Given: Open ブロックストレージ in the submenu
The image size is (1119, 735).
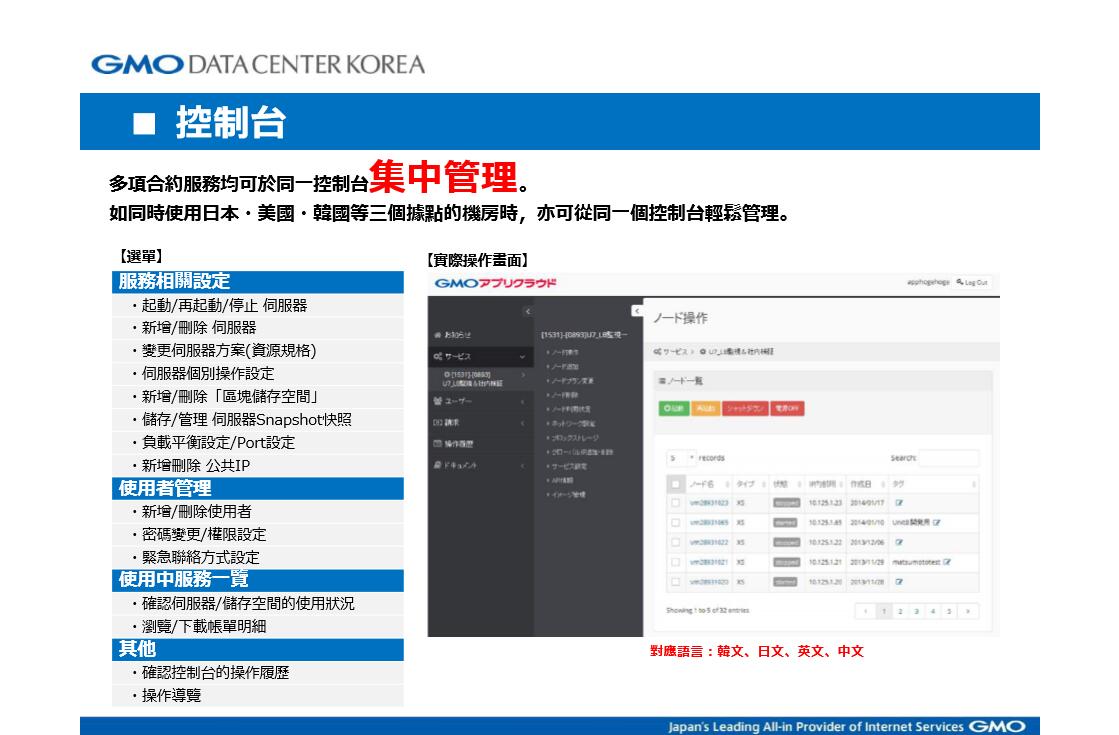Looking at the screenshot, I should tap(573, 438).
